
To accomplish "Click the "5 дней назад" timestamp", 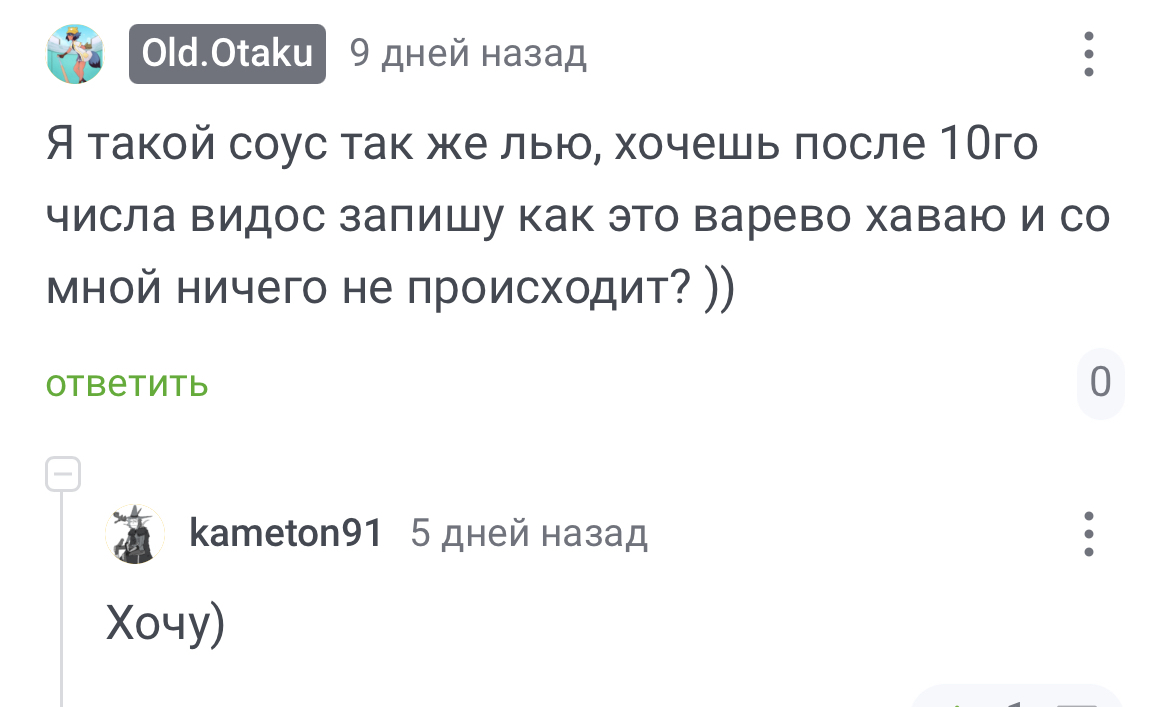I will pyautogui.click(x=529, y=534).
